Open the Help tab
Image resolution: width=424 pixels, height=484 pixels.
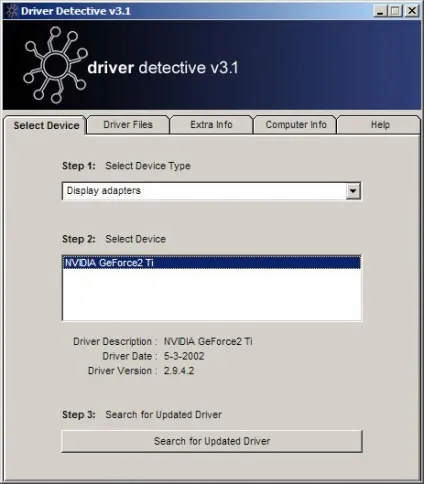pos(380,125)
